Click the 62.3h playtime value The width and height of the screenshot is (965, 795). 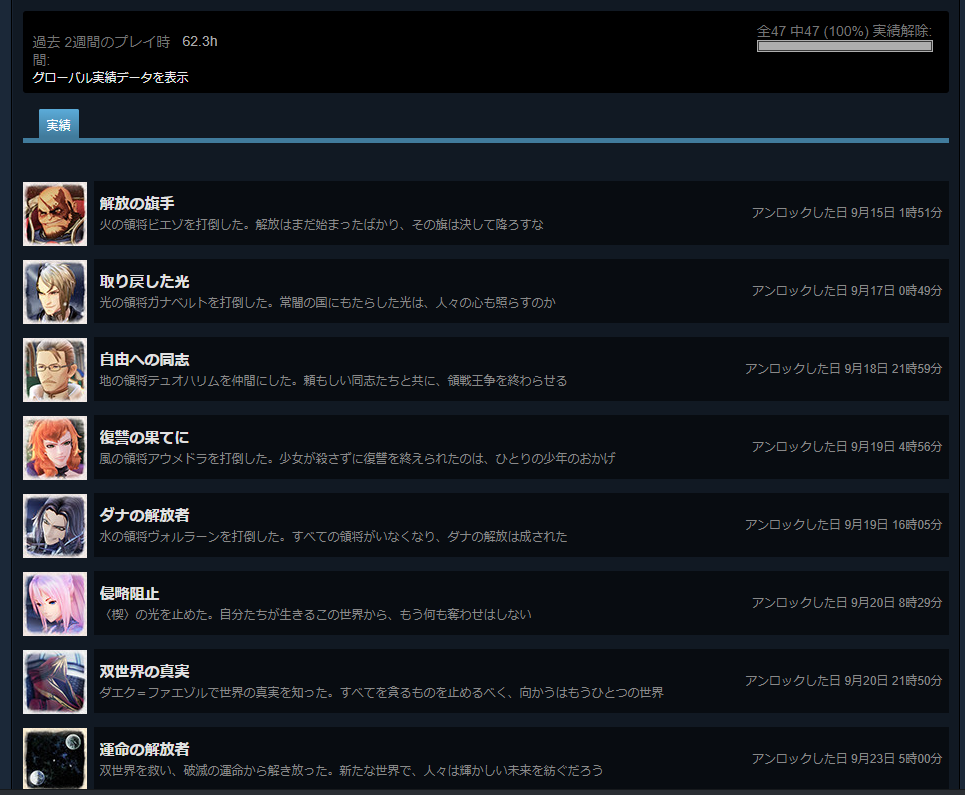tap(199, 41)
